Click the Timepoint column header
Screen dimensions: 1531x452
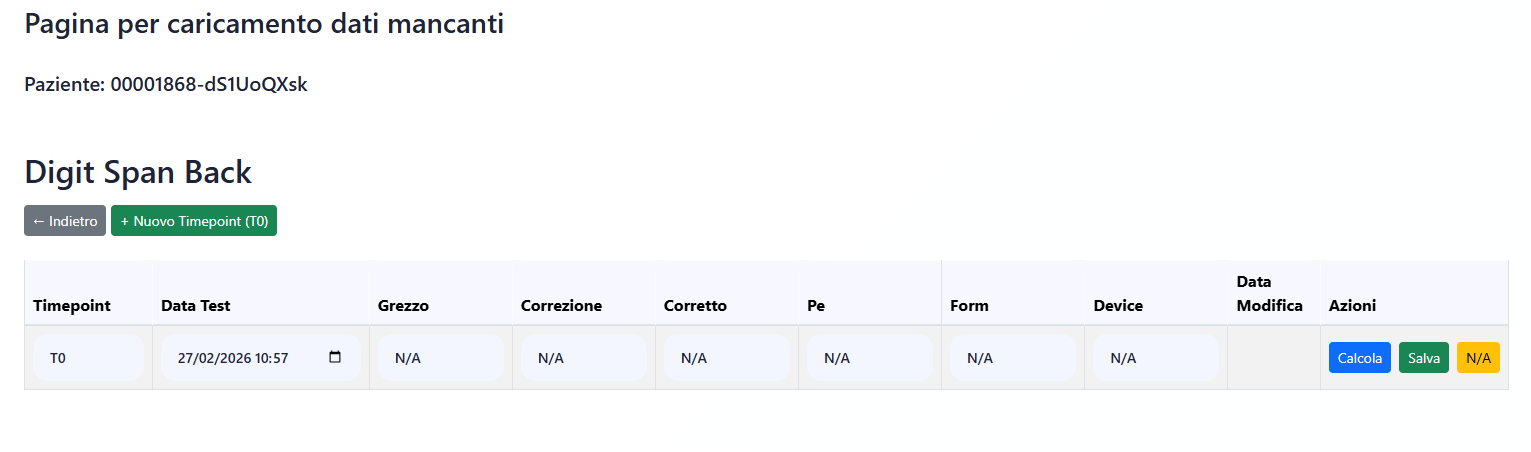point(72,306)
